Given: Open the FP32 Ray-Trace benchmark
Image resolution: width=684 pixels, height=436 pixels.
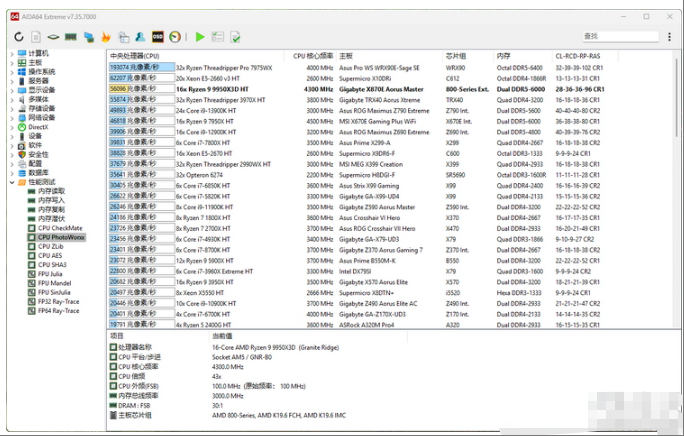Looking at the screenshot, I should click(53, 302).
